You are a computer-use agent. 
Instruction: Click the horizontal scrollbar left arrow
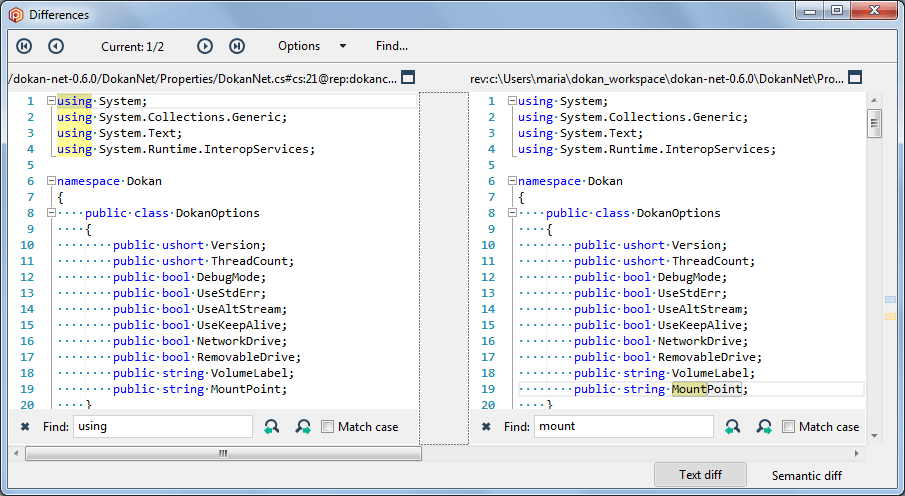(16, 454)
